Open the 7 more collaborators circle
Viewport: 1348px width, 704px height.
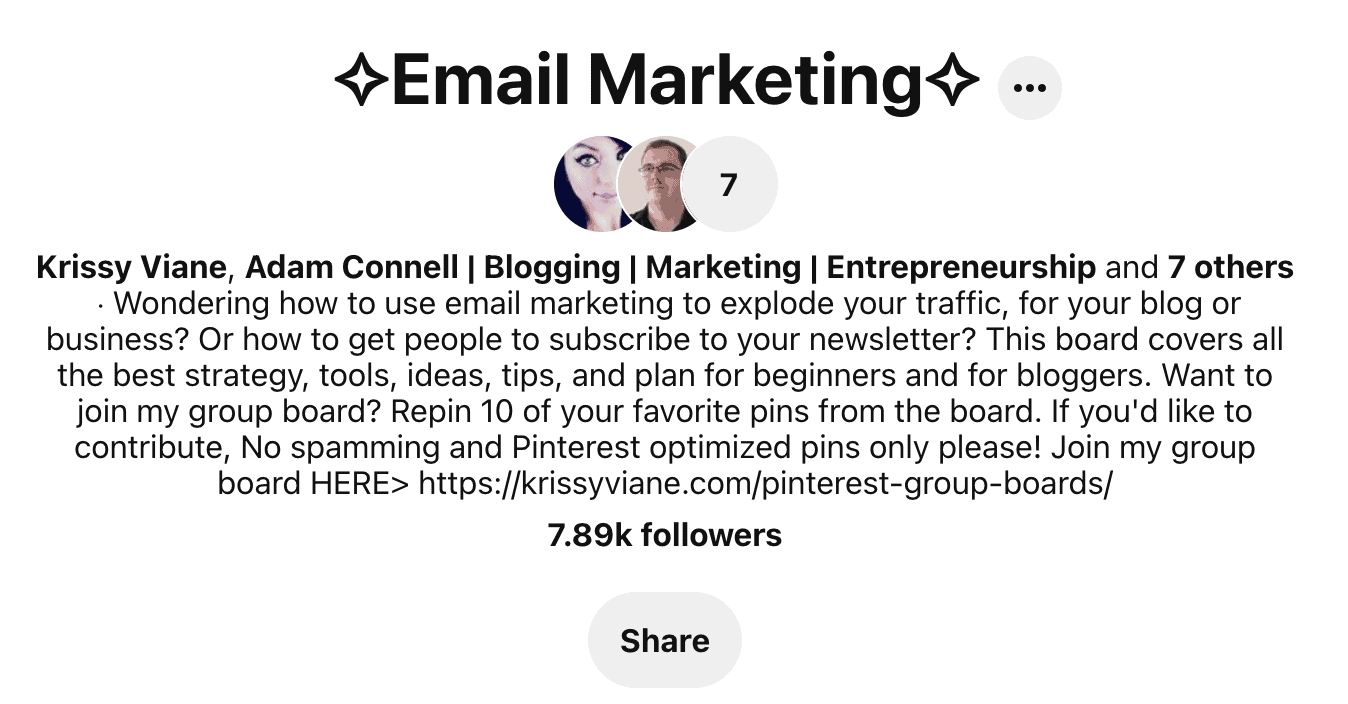pos(729,184)
